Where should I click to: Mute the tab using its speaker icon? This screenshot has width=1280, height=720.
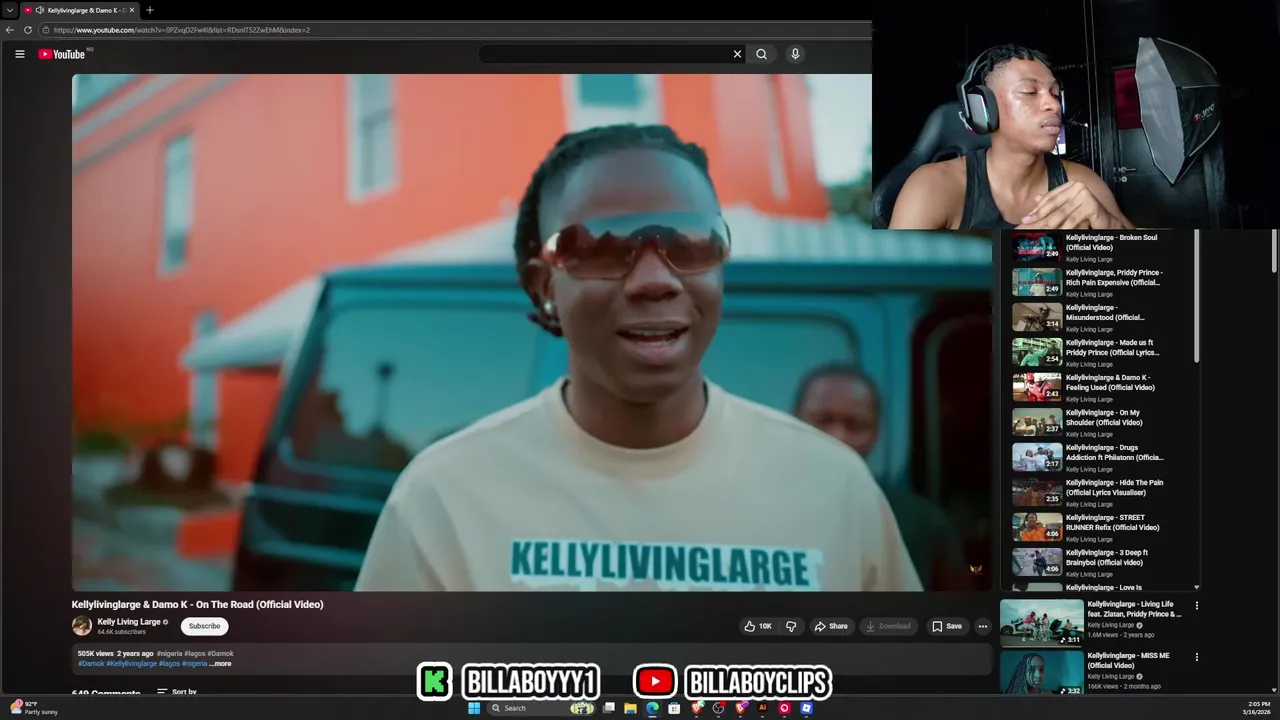point(40,10)
